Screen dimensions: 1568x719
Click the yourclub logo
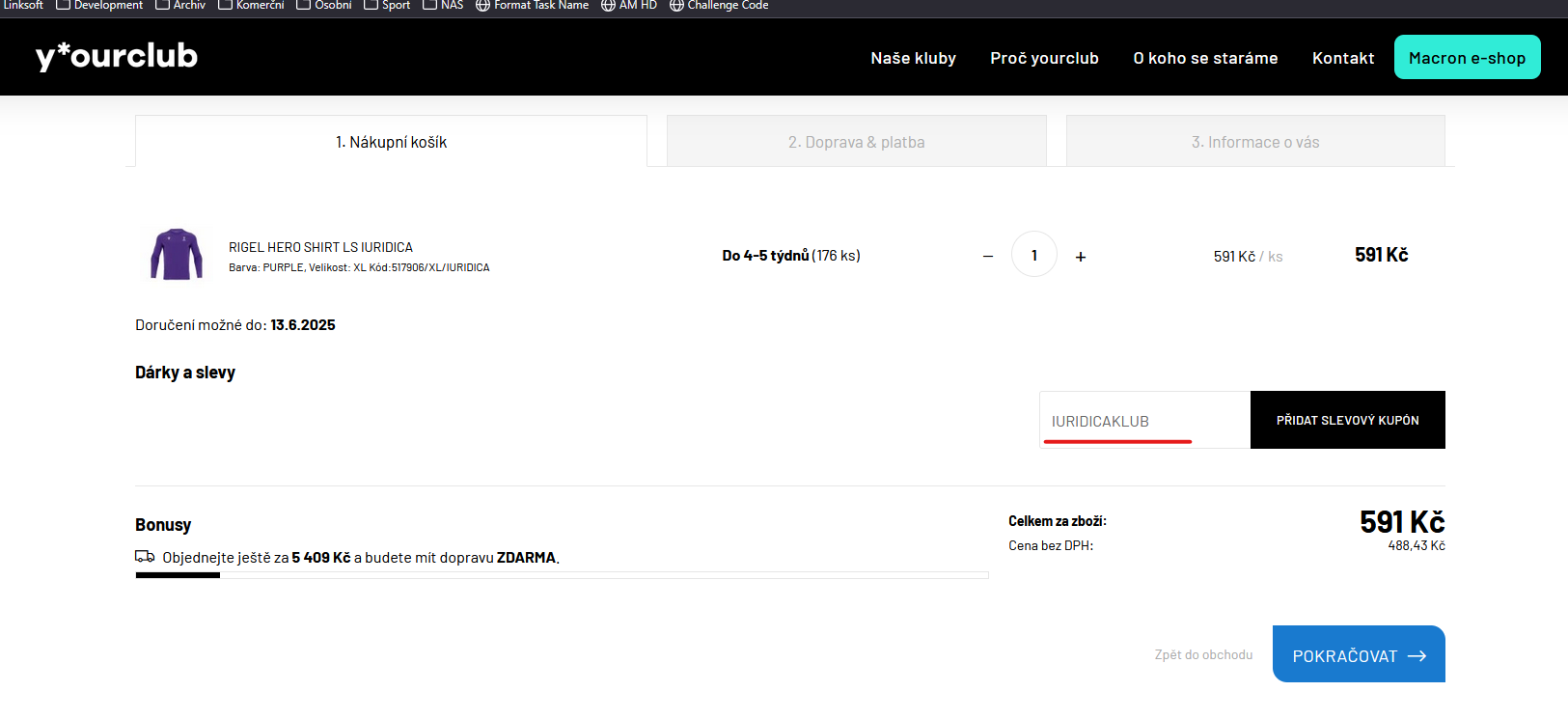117,56
